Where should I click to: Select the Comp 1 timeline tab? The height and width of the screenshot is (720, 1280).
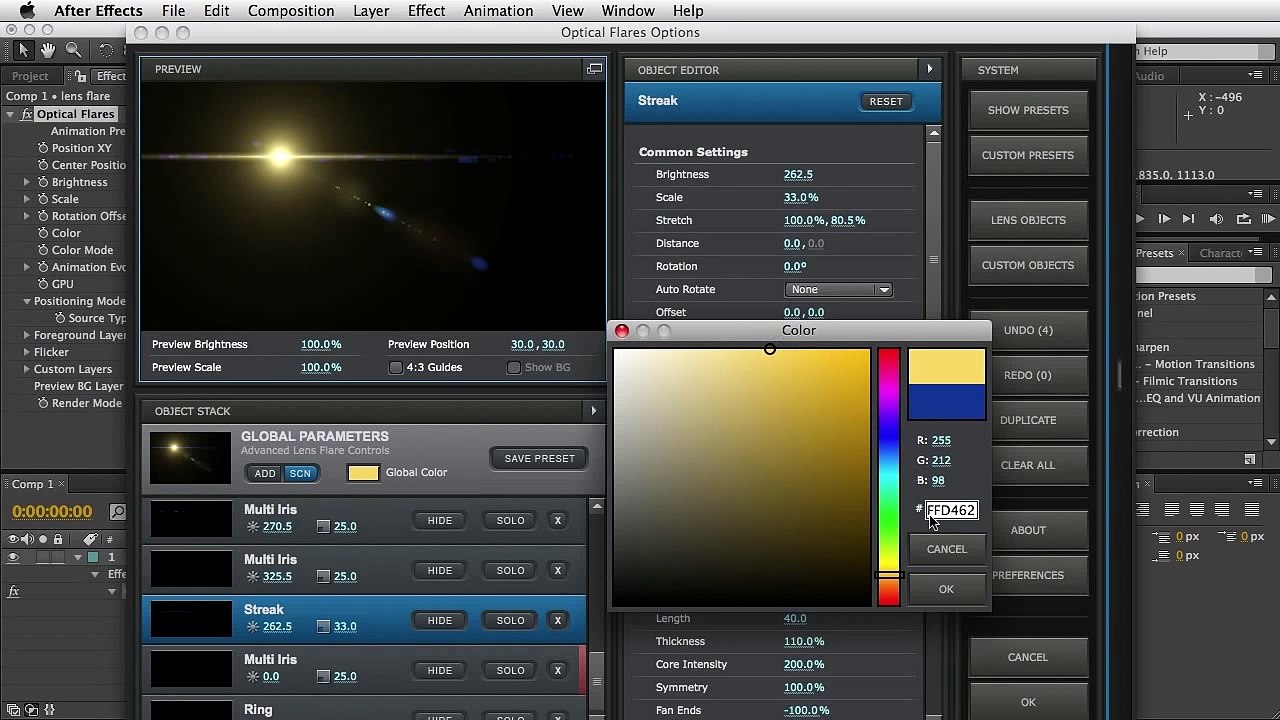tap(33, 484)
